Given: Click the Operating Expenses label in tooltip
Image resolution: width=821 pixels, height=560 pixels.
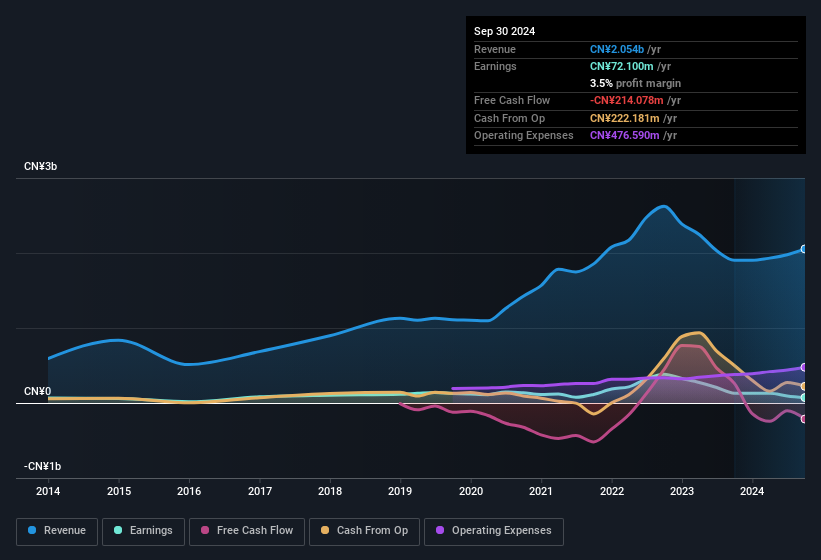Looking at the screenshot, I should pyautogui.click(x=524, y=136).
